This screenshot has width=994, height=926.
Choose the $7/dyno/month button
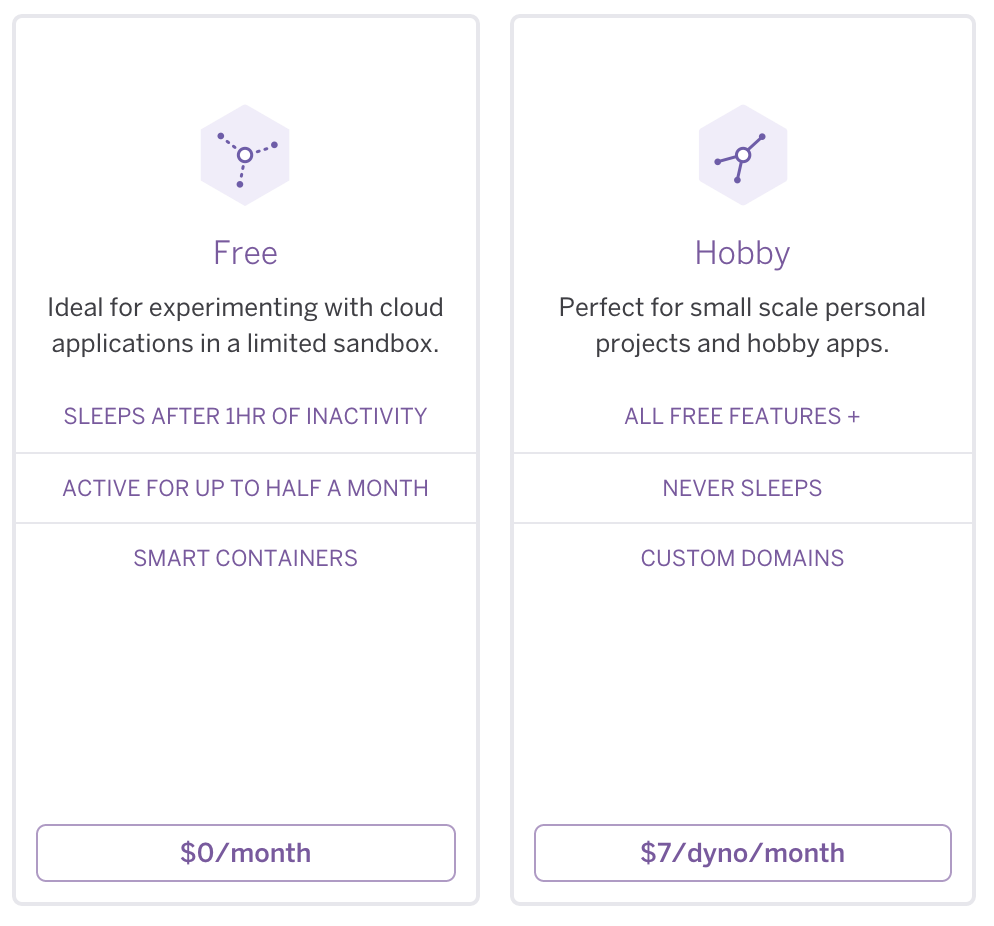click(x=742, y=853)
